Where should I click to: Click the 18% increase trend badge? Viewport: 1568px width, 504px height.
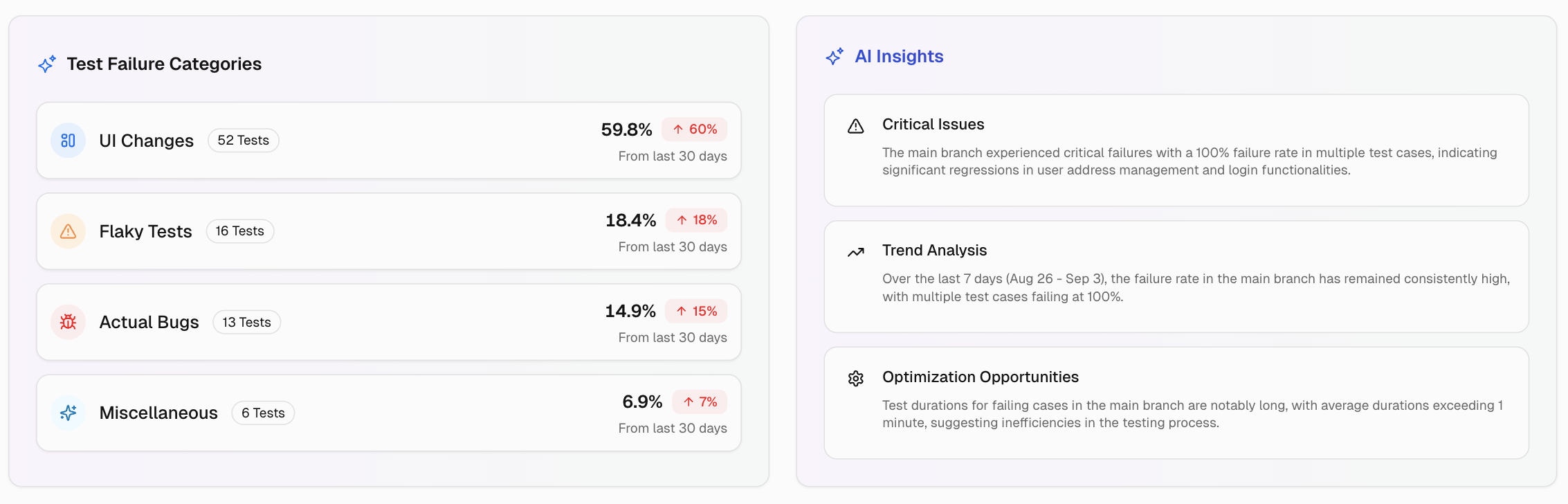coord(696,220)
